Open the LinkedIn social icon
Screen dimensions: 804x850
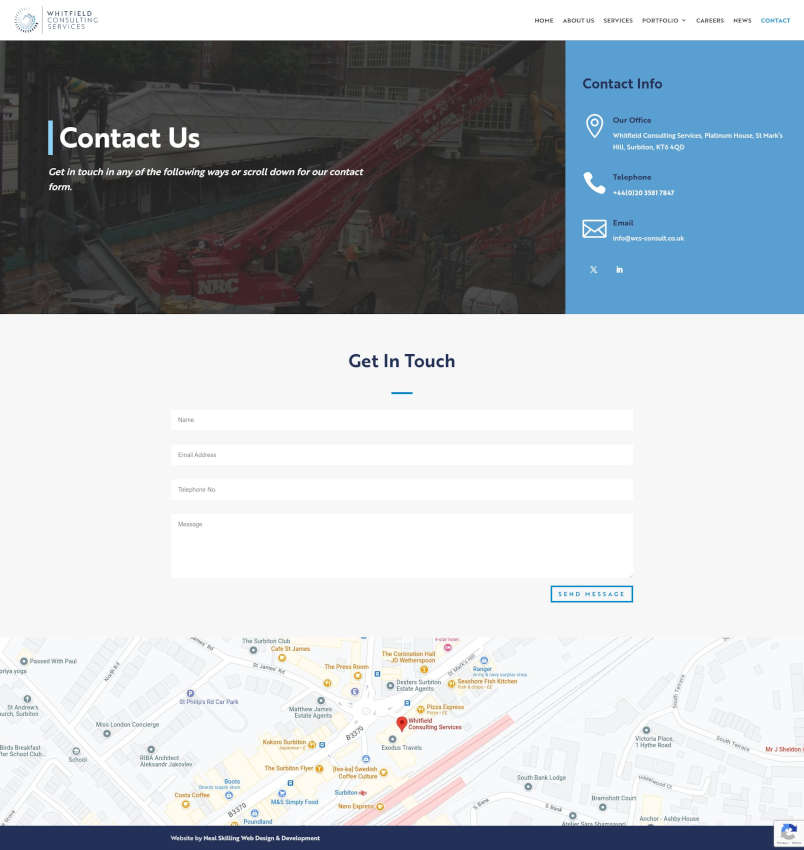click(619, 269)
